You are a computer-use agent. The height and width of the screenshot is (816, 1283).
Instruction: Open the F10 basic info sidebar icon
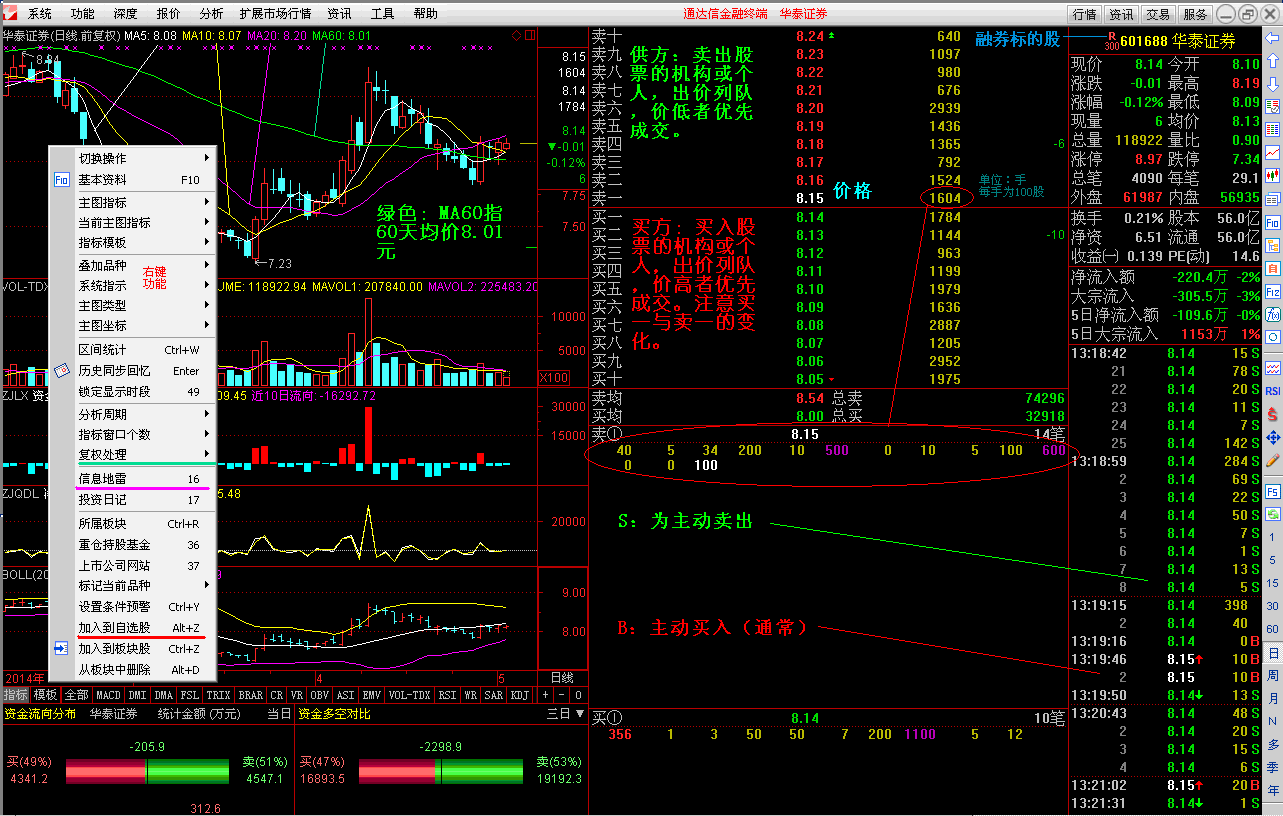[x=1273, y=222]
